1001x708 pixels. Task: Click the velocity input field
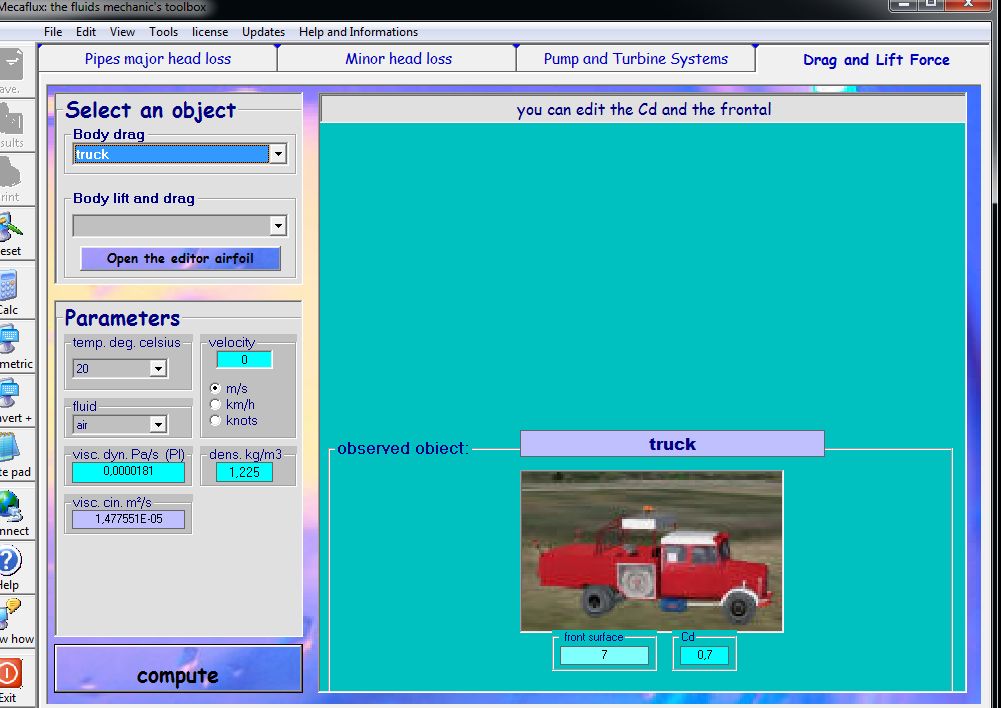coord(243,360)
